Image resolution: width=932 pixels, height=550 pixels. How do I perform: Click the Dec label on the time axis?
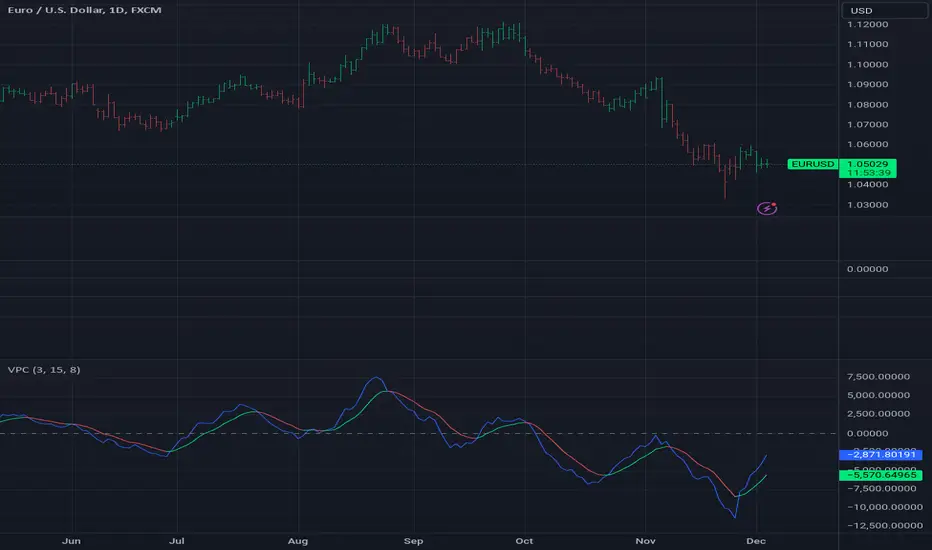pyautogui.click(x=757, y=539)
